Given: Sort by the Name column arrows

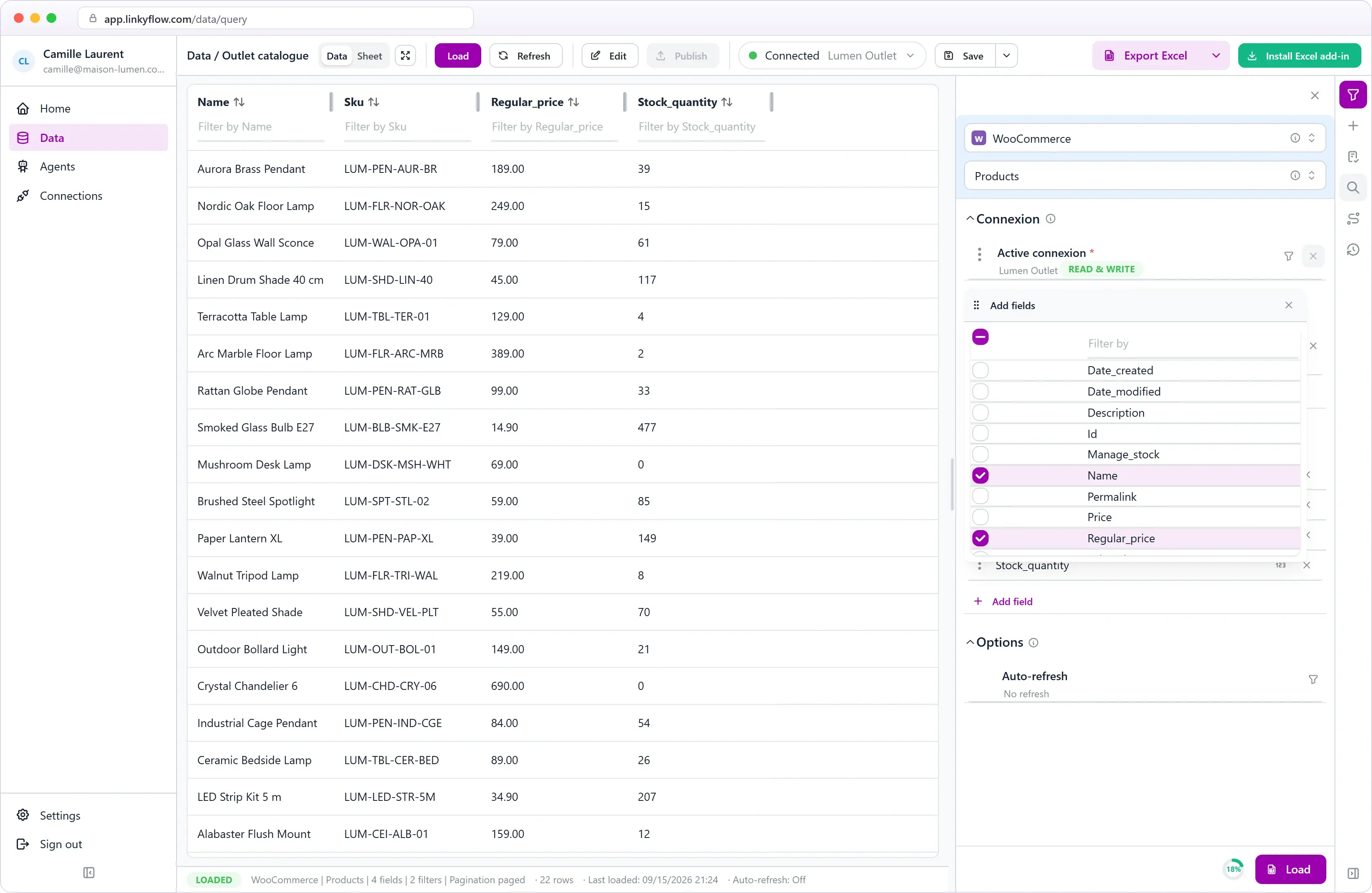Looking at the screenshot, I should [239, 102].
